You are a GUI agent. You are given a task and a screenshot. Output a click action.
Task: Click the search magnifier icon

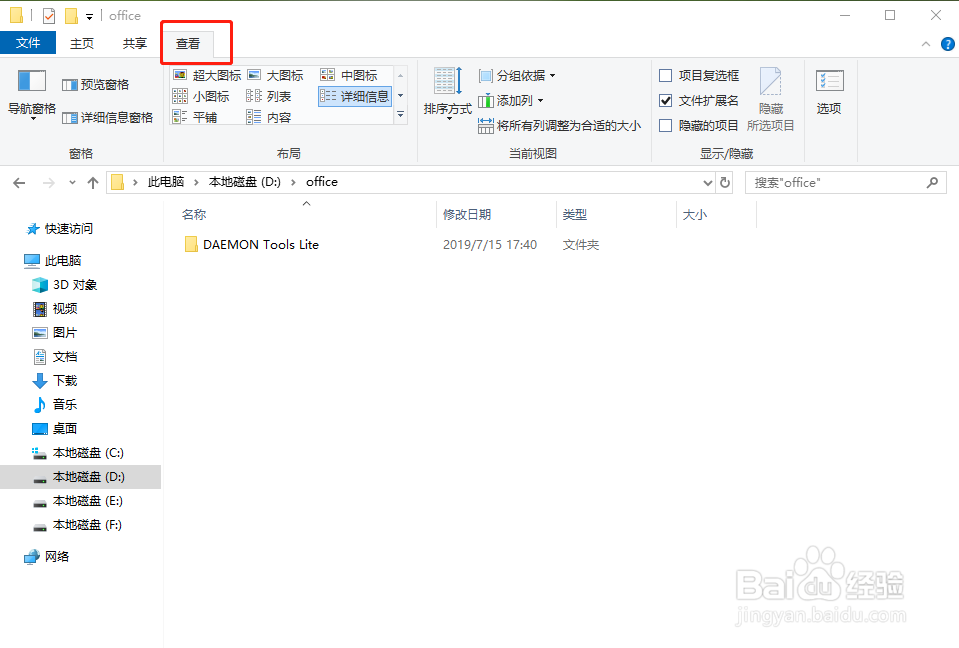point(932,182)
